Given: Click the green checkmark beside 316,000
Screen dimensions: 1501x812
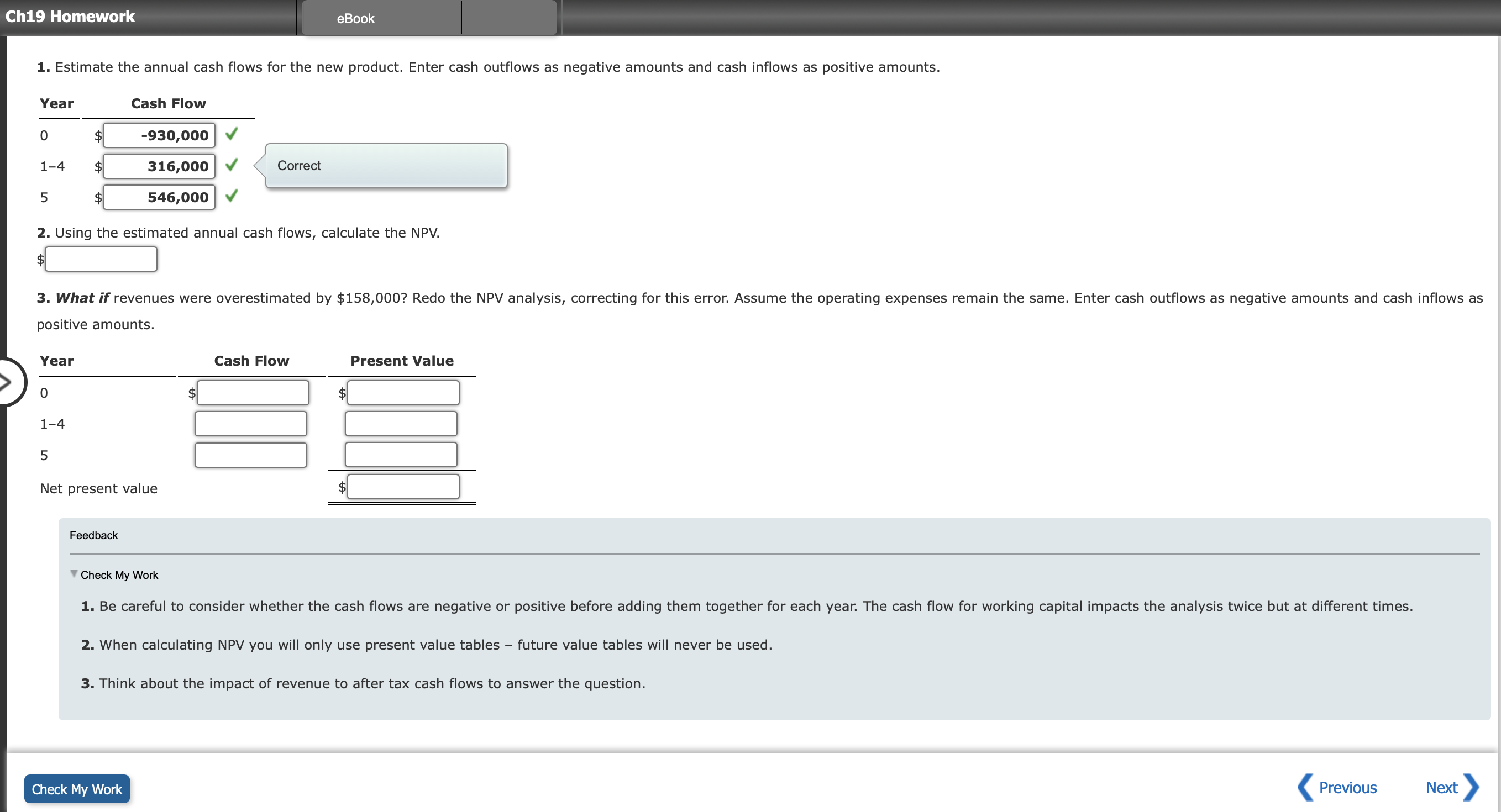Looking at the screenshot, I should coord(231,165).
